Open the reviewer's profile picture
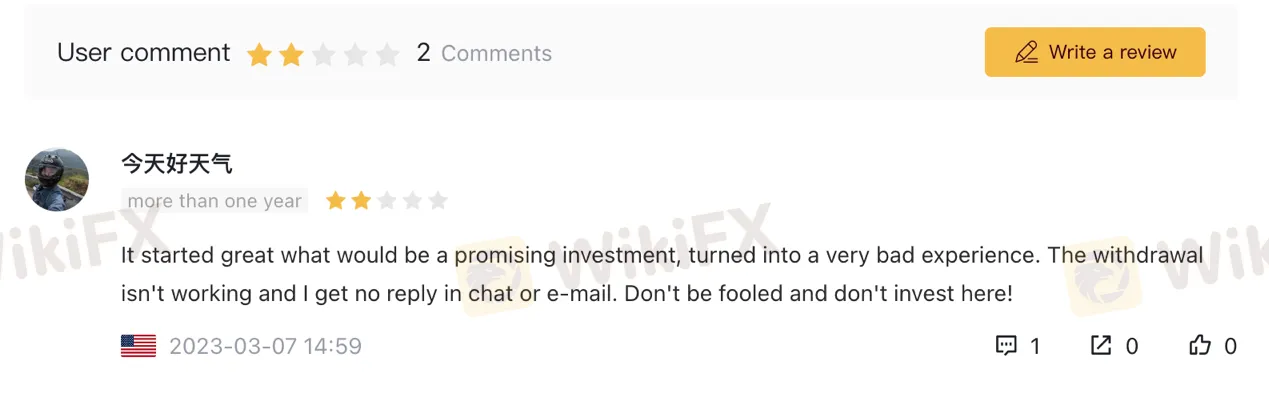Viewport: 1269px width, 410px height. tap(57, 180)
